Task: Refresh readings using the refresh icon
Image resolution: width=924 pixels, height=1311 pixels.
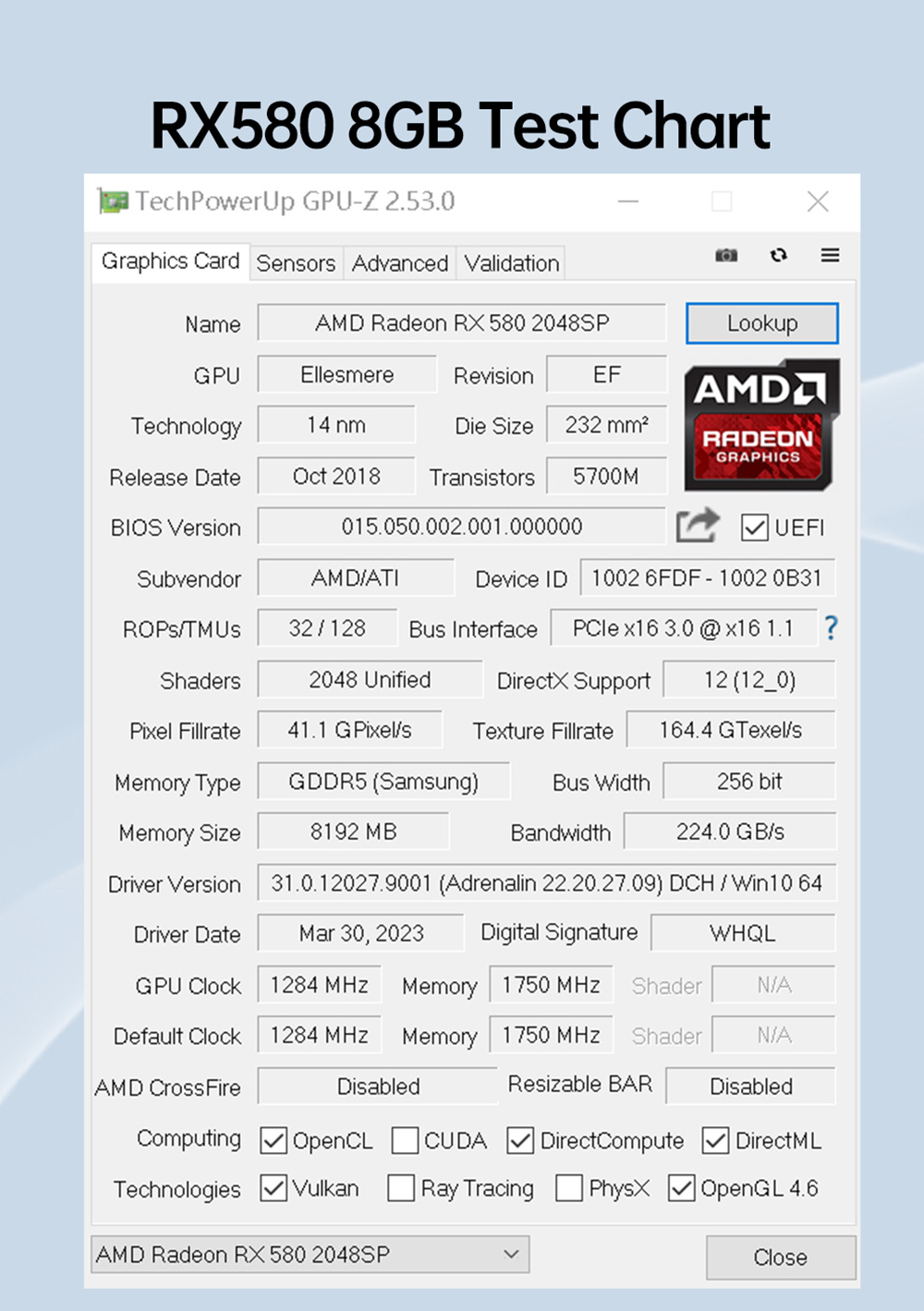Action: pos(779,256)
